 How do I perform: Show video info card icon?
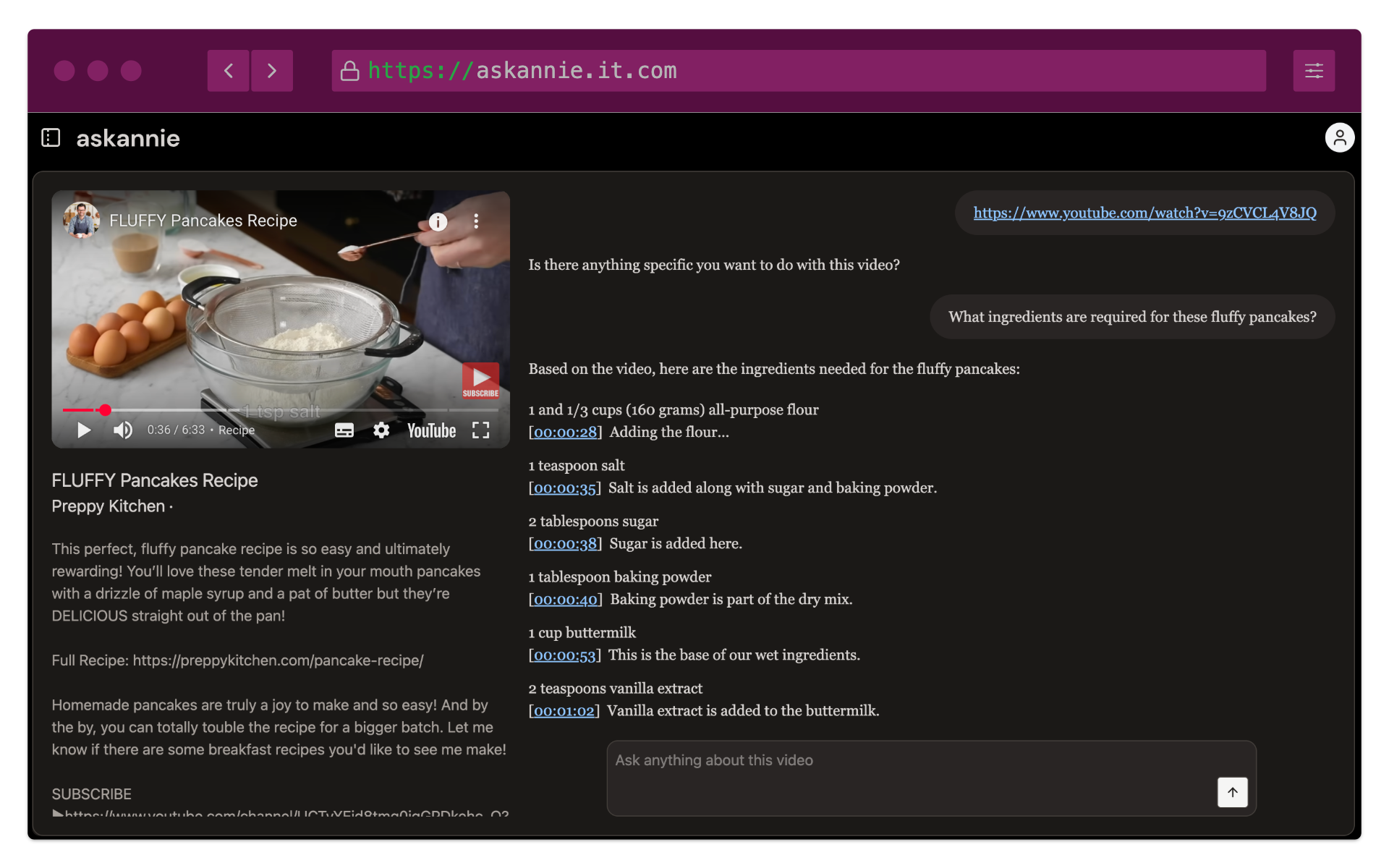pos(438,221)
